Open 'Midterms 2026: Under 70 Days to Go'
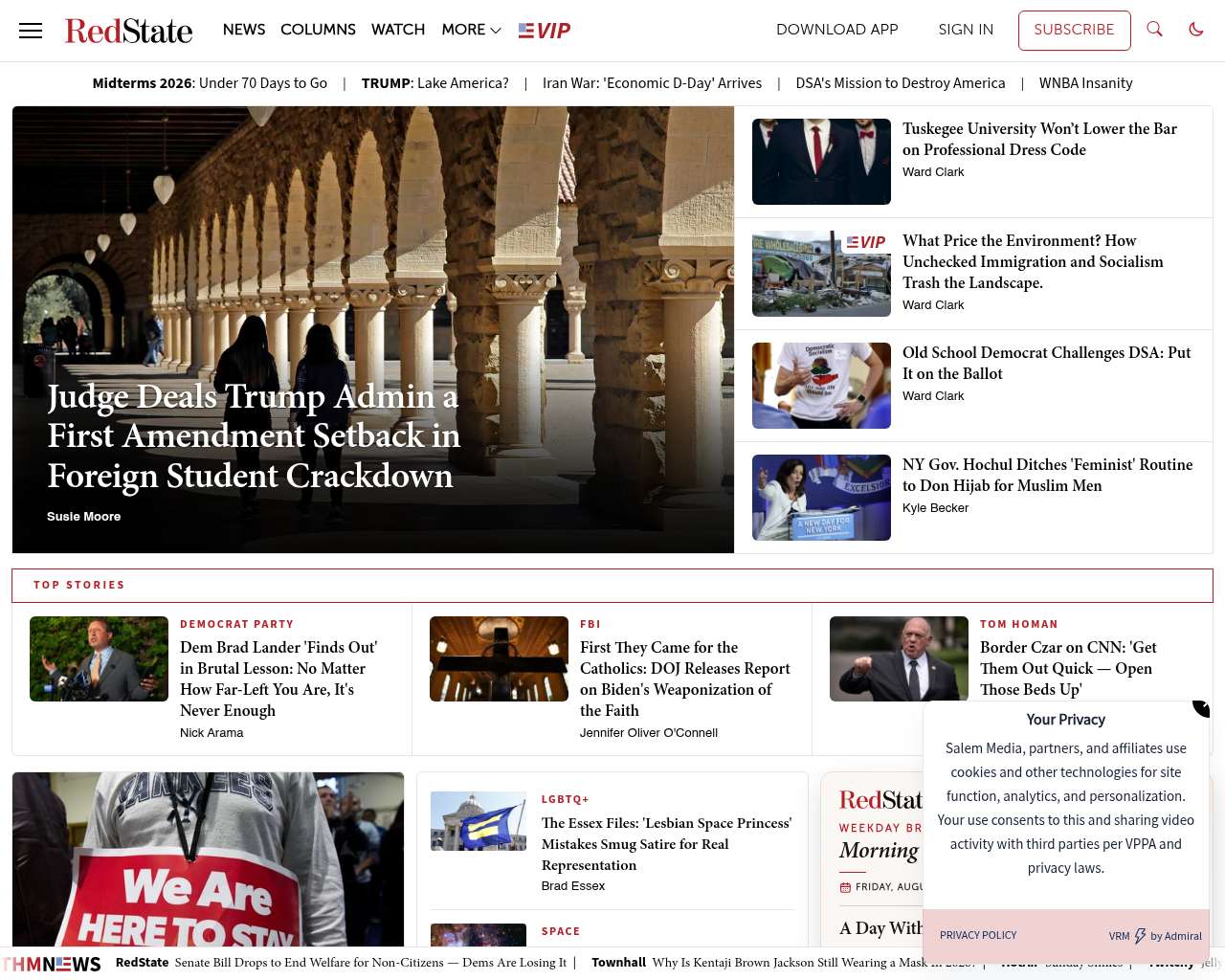Viewport: 1225px width, 980px height. click(210, 83)
